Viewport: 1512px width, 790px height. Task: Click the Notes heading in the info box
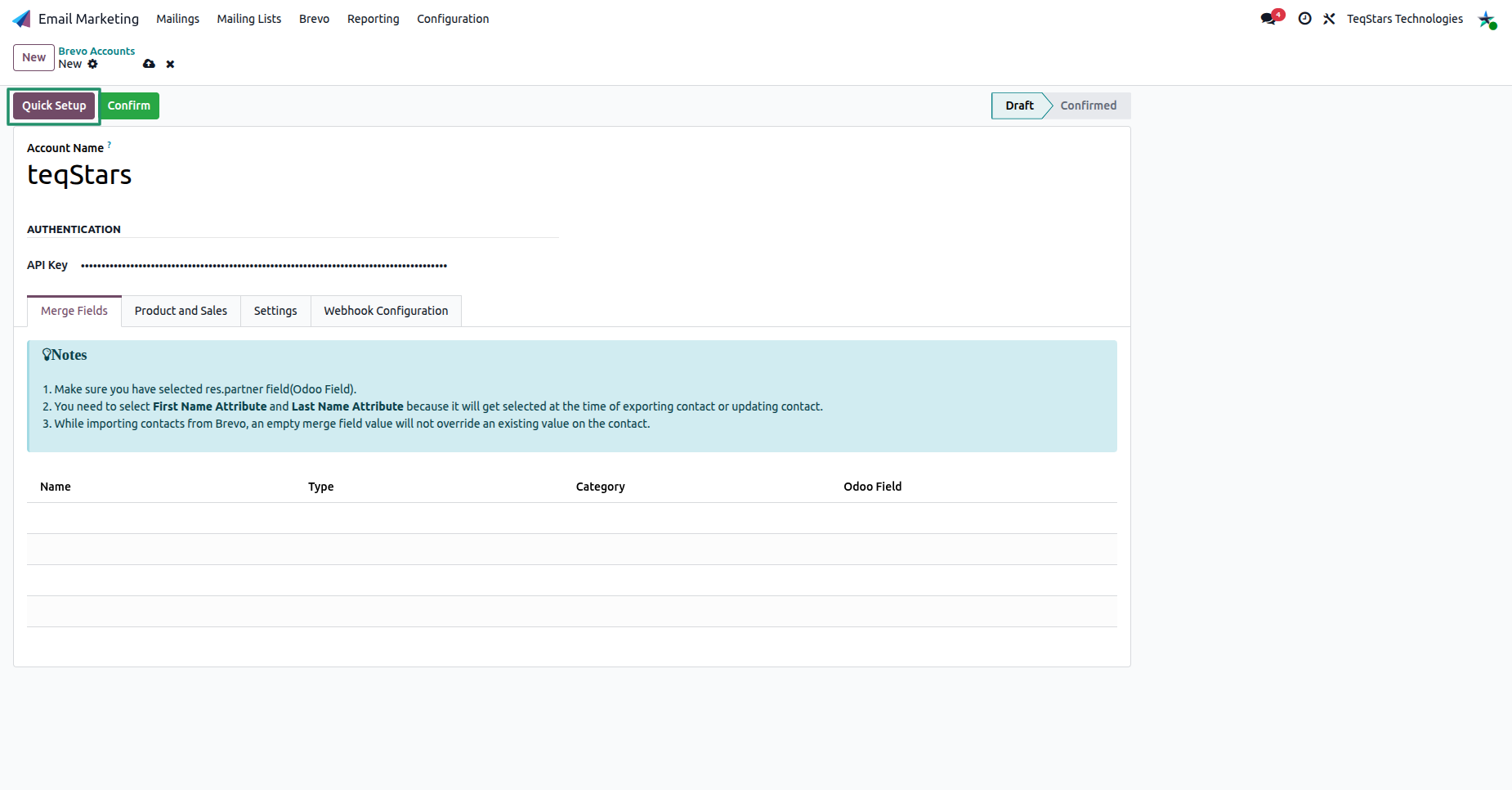click(65, 355)
